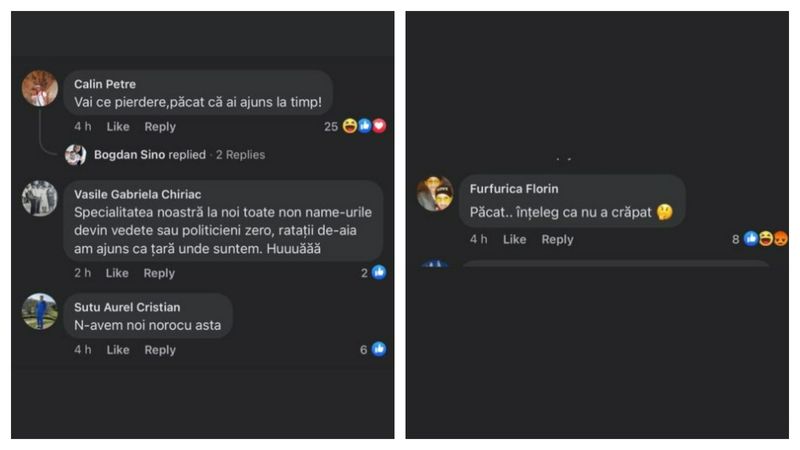Screen dimensions: 800x450
Task: Open Furfurica Florin's profile picture
Action: tap(435, 193)
